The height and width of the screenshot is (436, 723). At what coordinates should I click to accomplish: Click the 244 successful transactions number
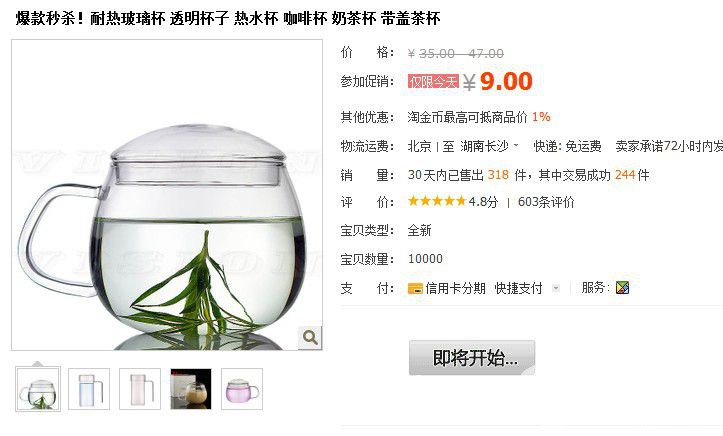pos(625,175)
